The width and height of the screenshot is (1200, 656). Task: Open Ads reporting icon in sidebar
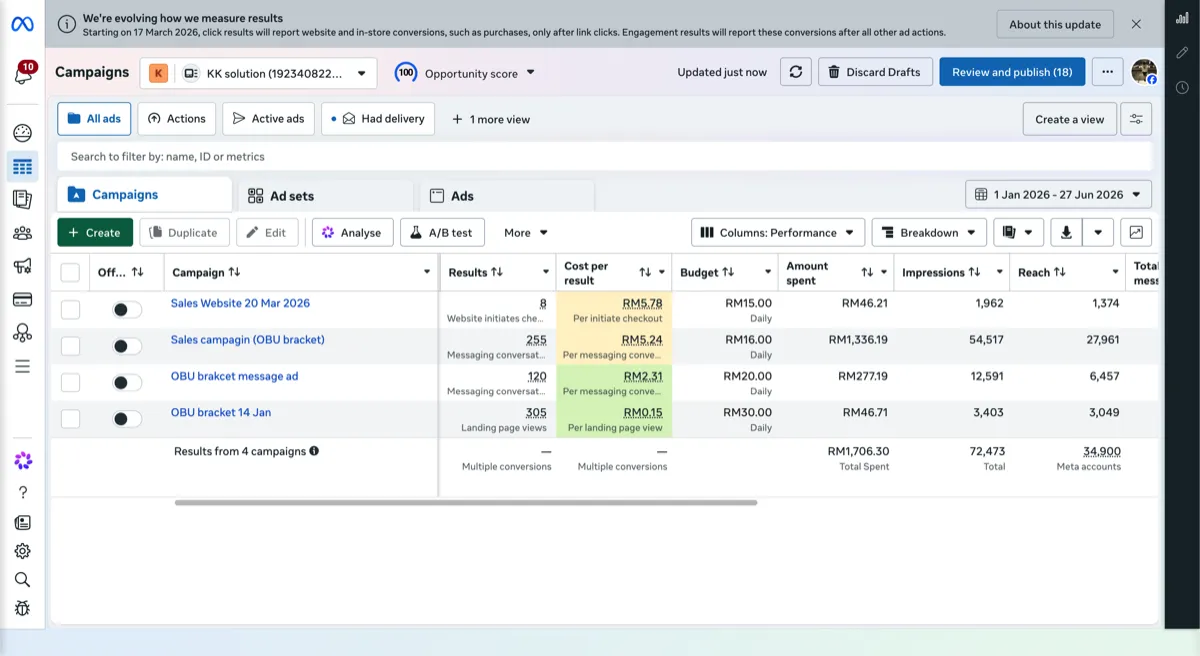pyautogui.click(x=22, y=200)
